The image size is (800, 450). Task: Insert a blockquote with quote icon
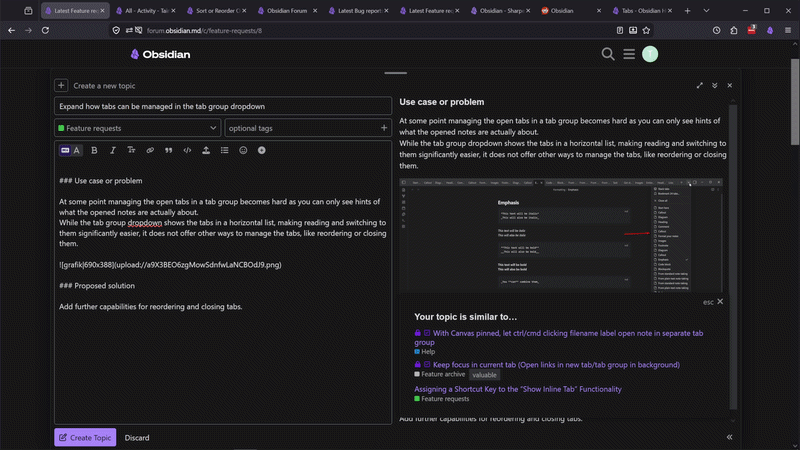tap(168, 151)
